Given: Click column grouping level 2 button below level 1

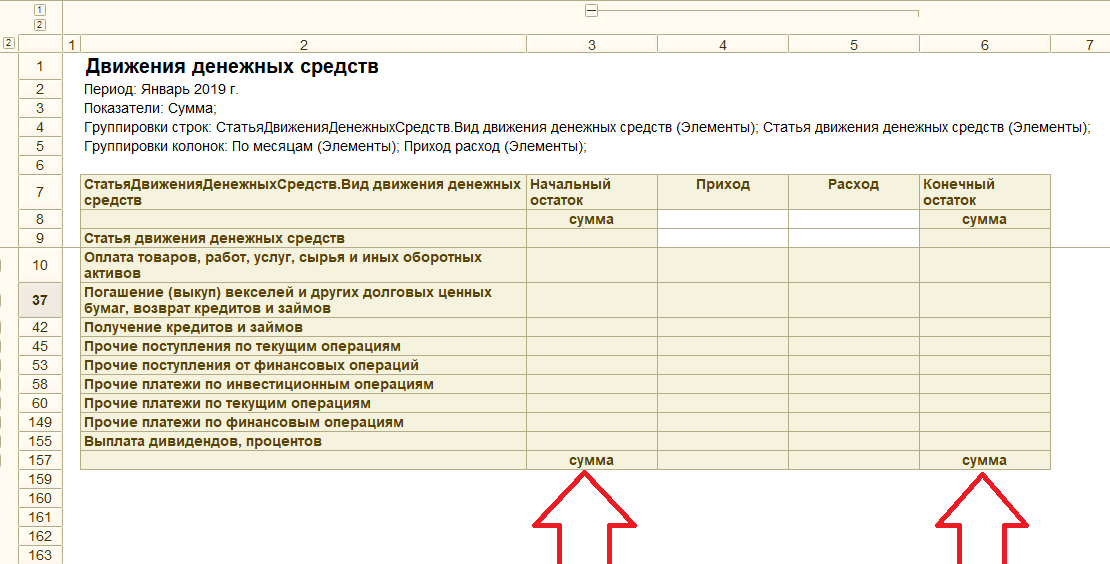Looking at the screenshot, I should pyautogui.click(x=40, y=24).
